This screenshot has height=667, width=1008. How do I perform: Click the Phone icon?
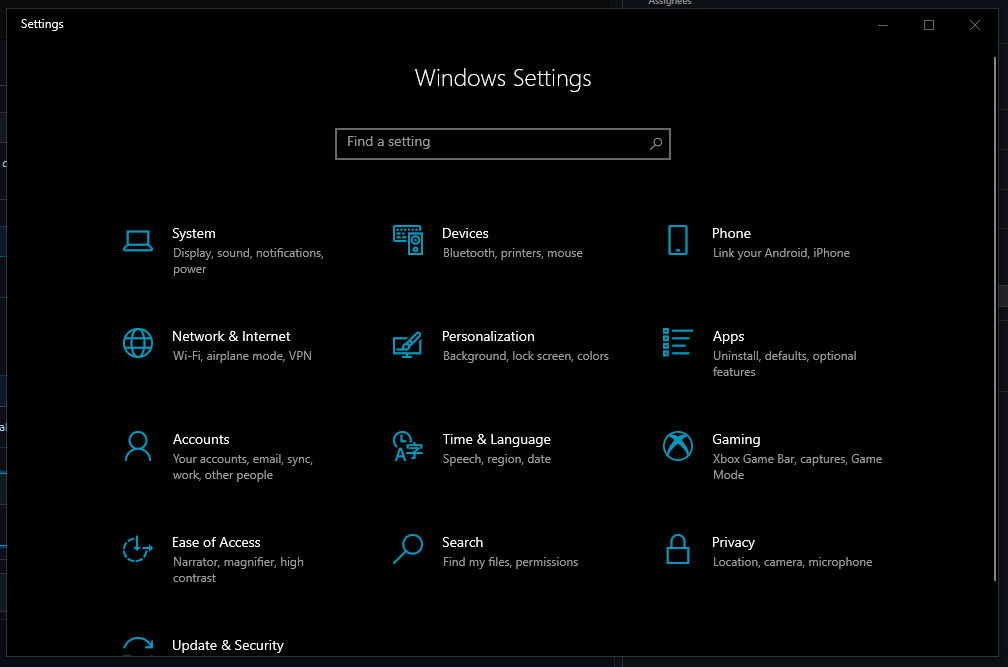[678, 240]
